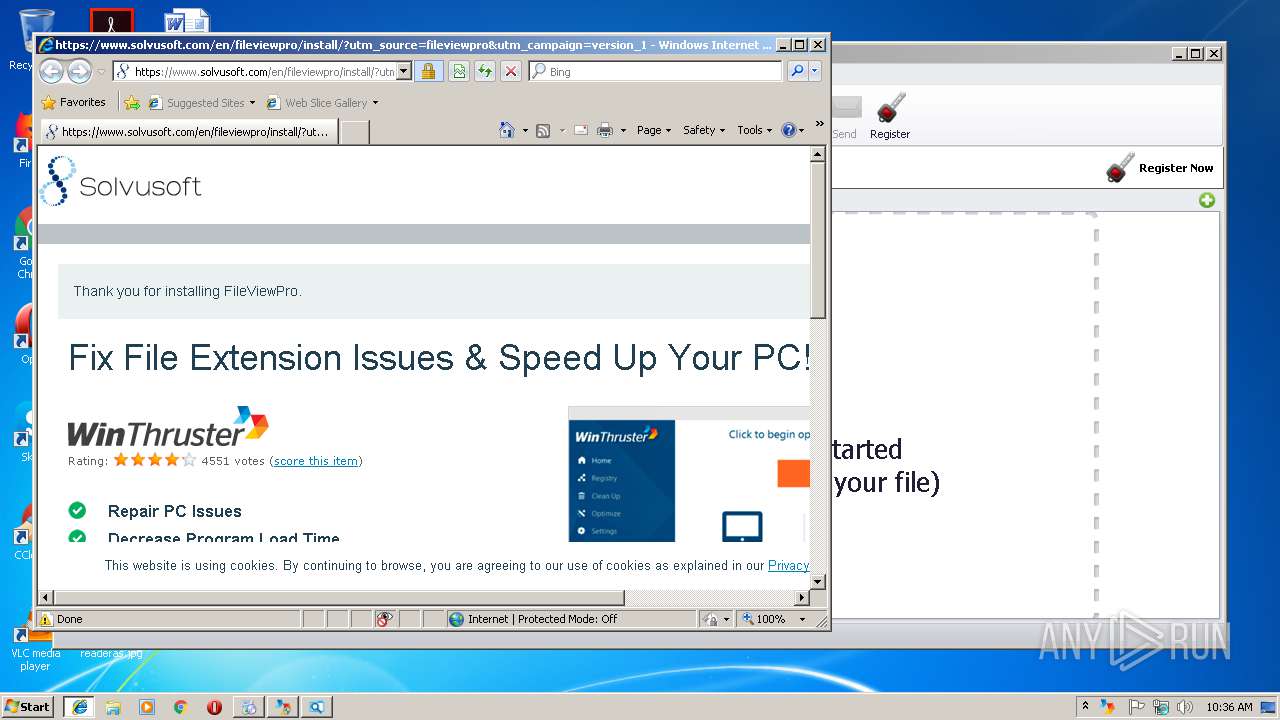Click the Solvusoft logo

pyautogui.click(x=121, y=181)
